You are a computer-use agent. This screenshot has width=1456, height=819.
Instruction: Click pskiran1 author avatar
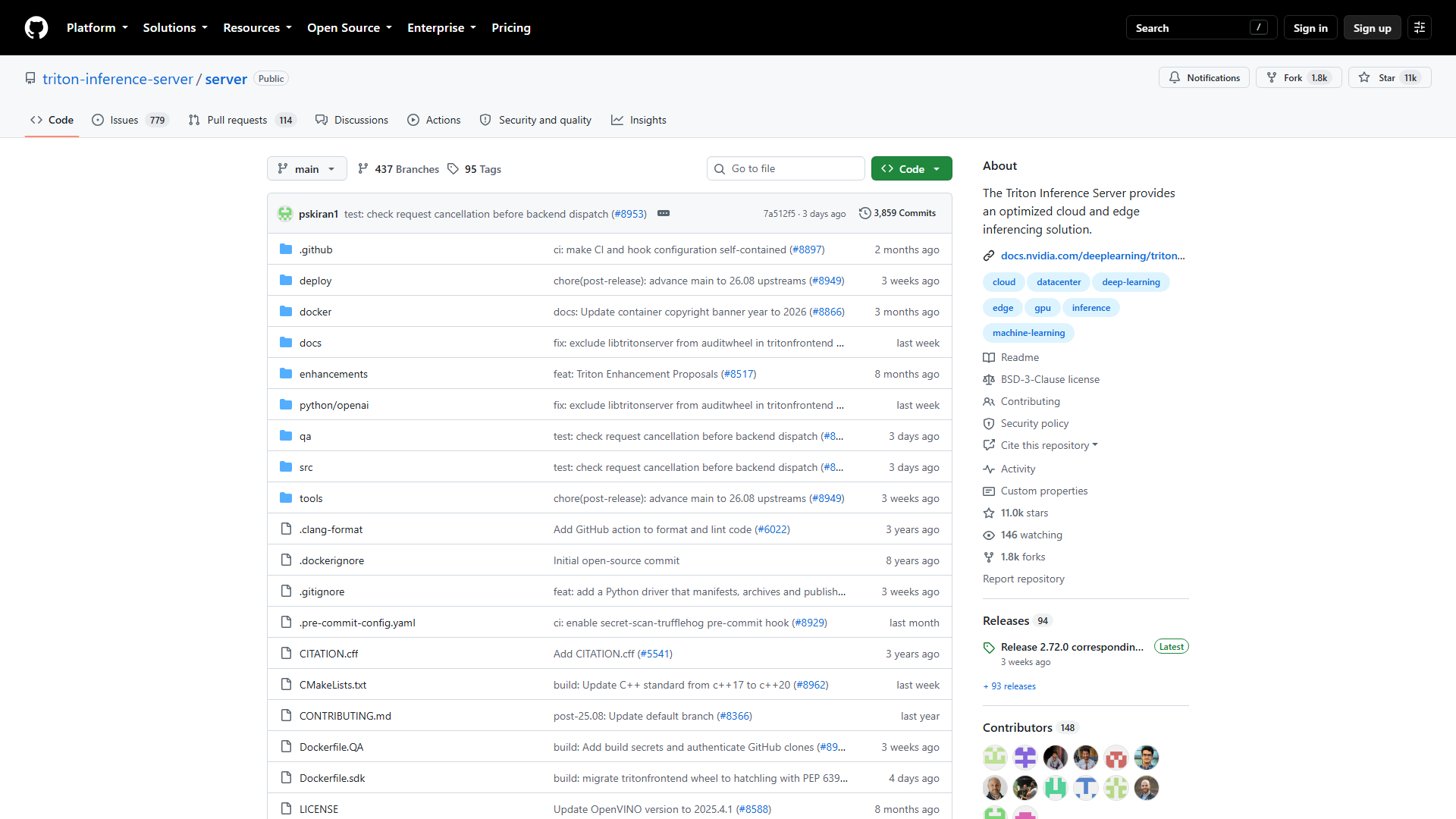(285, 214)
